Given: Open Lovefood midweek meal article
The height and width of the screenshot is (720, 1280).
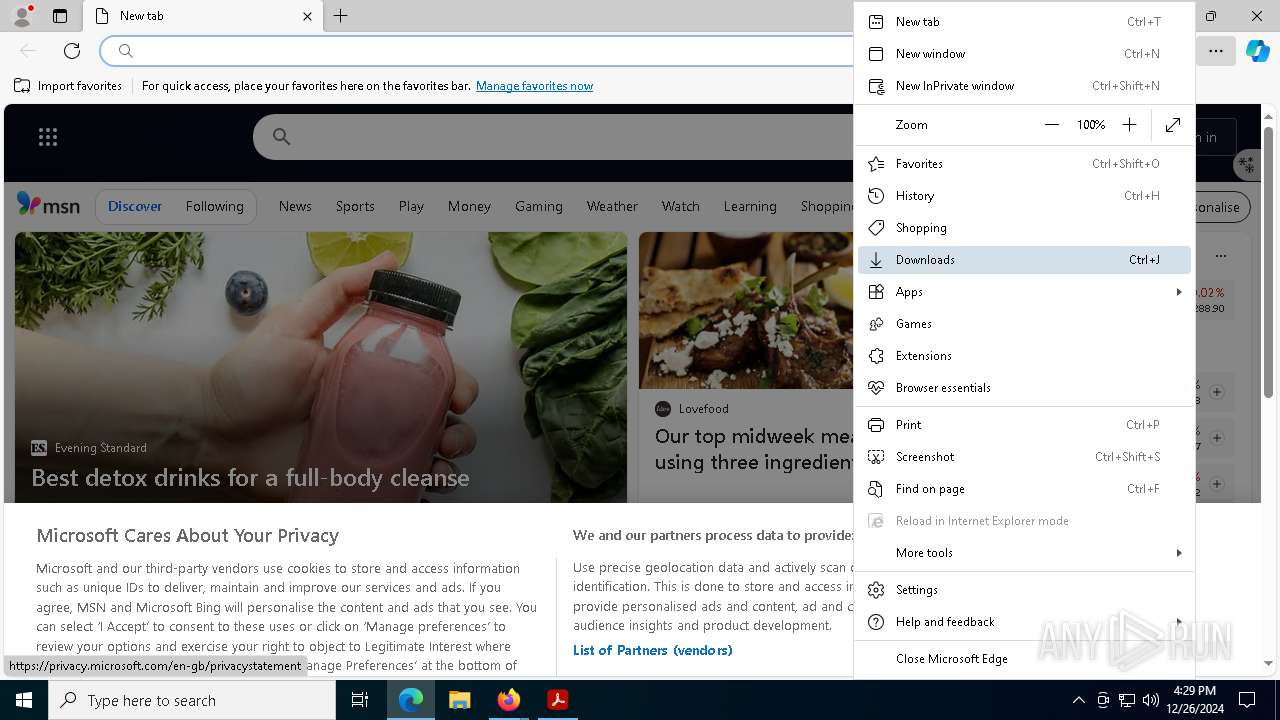Looking at the screenshot, I should 754,449.
